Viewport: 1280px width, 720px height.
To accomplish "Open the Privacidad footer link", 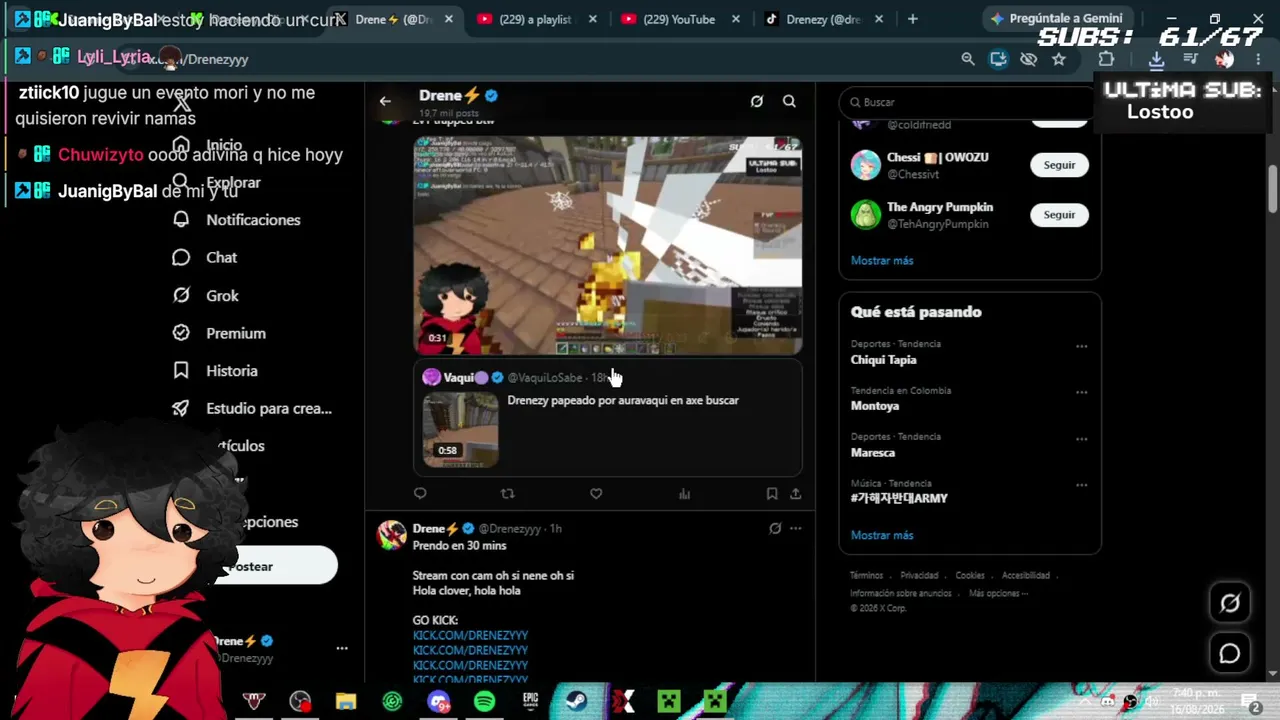I will click(x=919, y=576).
